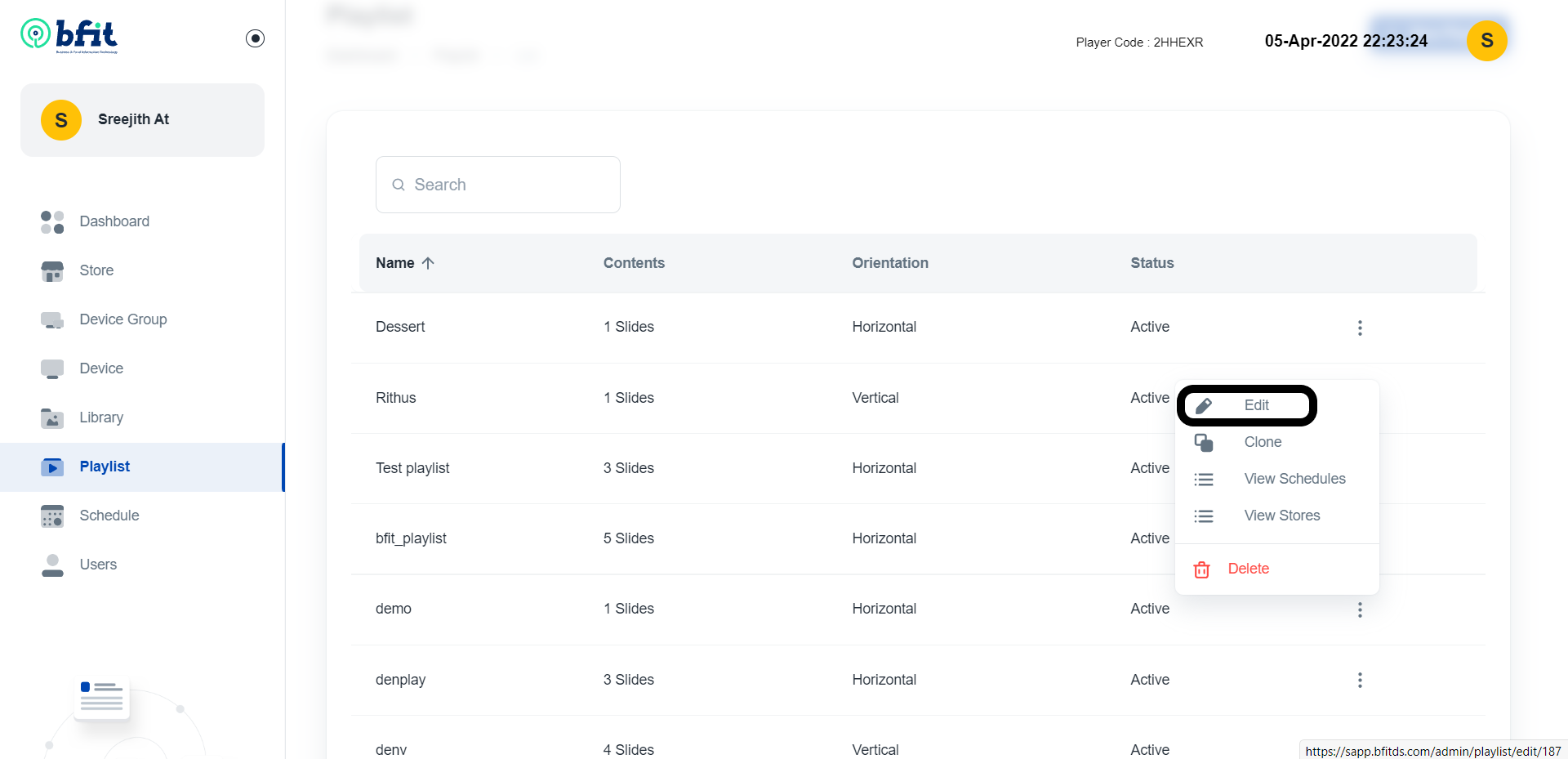1568x759 pixels.
Task: Open the denplay row options menu
Action: [1360, 681]
